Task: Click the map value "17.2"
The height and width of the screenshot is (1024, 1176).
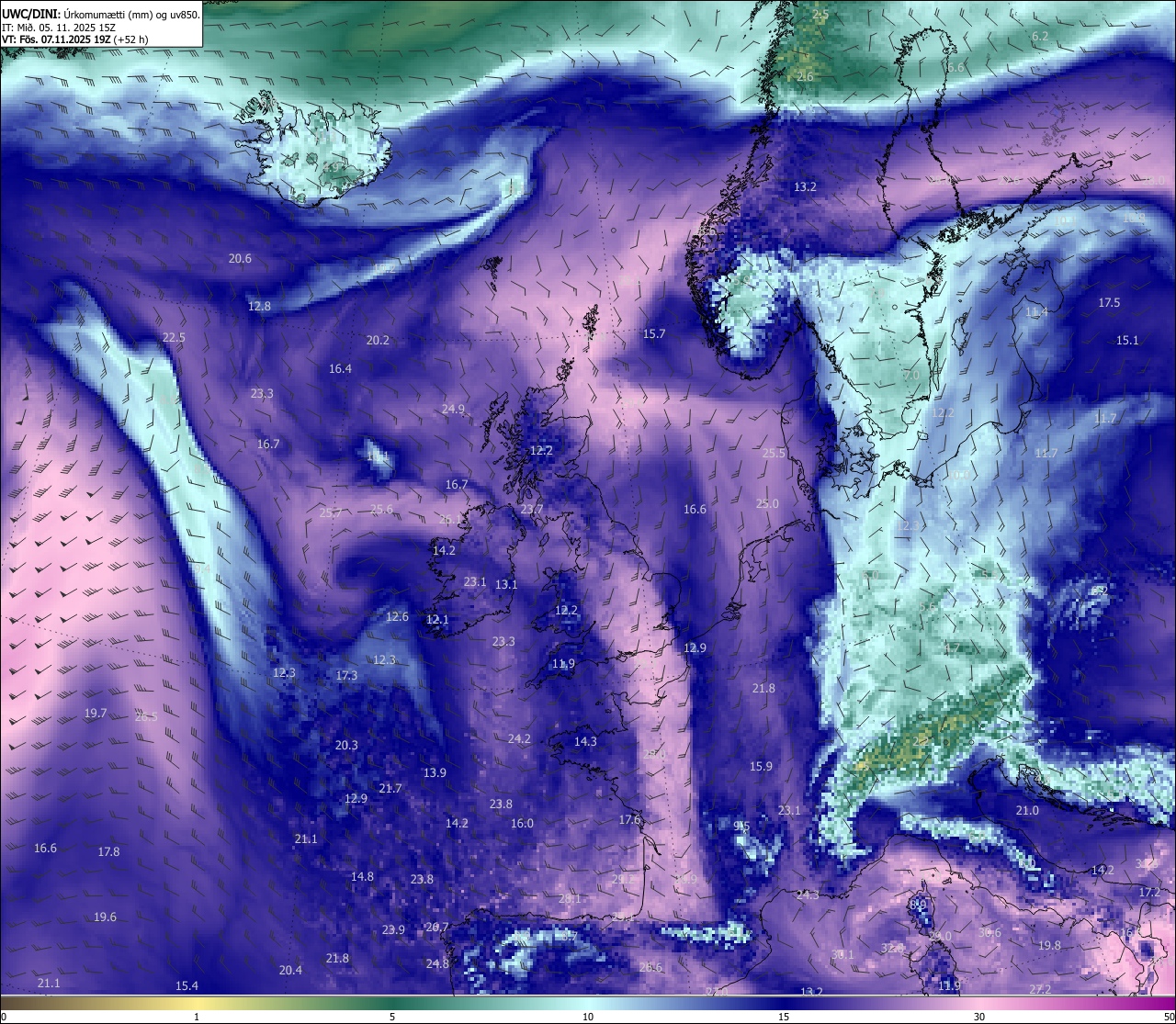Action: [1149, 892]
